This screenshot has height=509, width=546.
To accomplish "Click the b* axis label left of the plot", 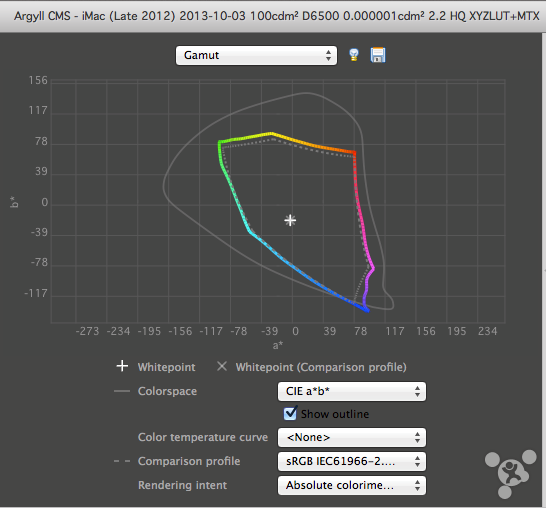I will [x=14, y=202].
